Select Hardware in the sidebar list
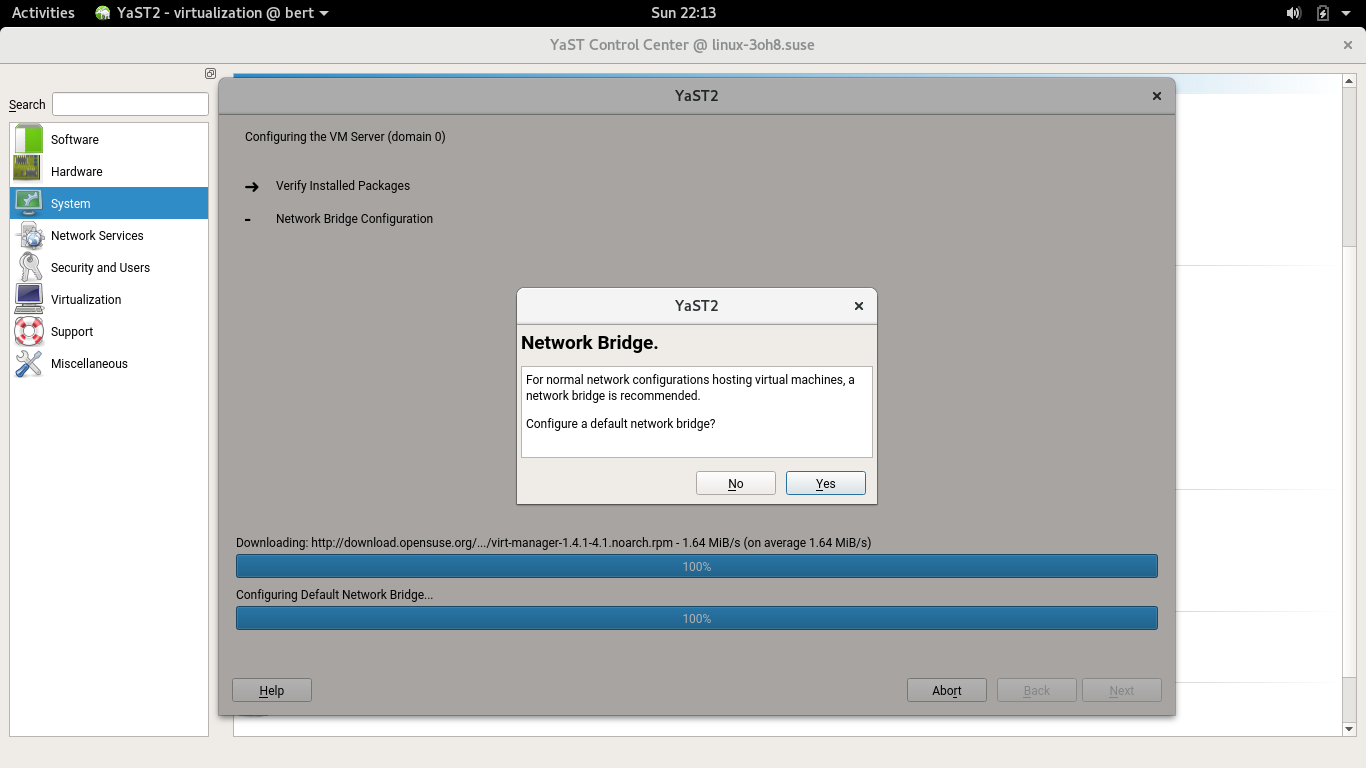Viewport: 1366px width, 768px height. point(109,171)
